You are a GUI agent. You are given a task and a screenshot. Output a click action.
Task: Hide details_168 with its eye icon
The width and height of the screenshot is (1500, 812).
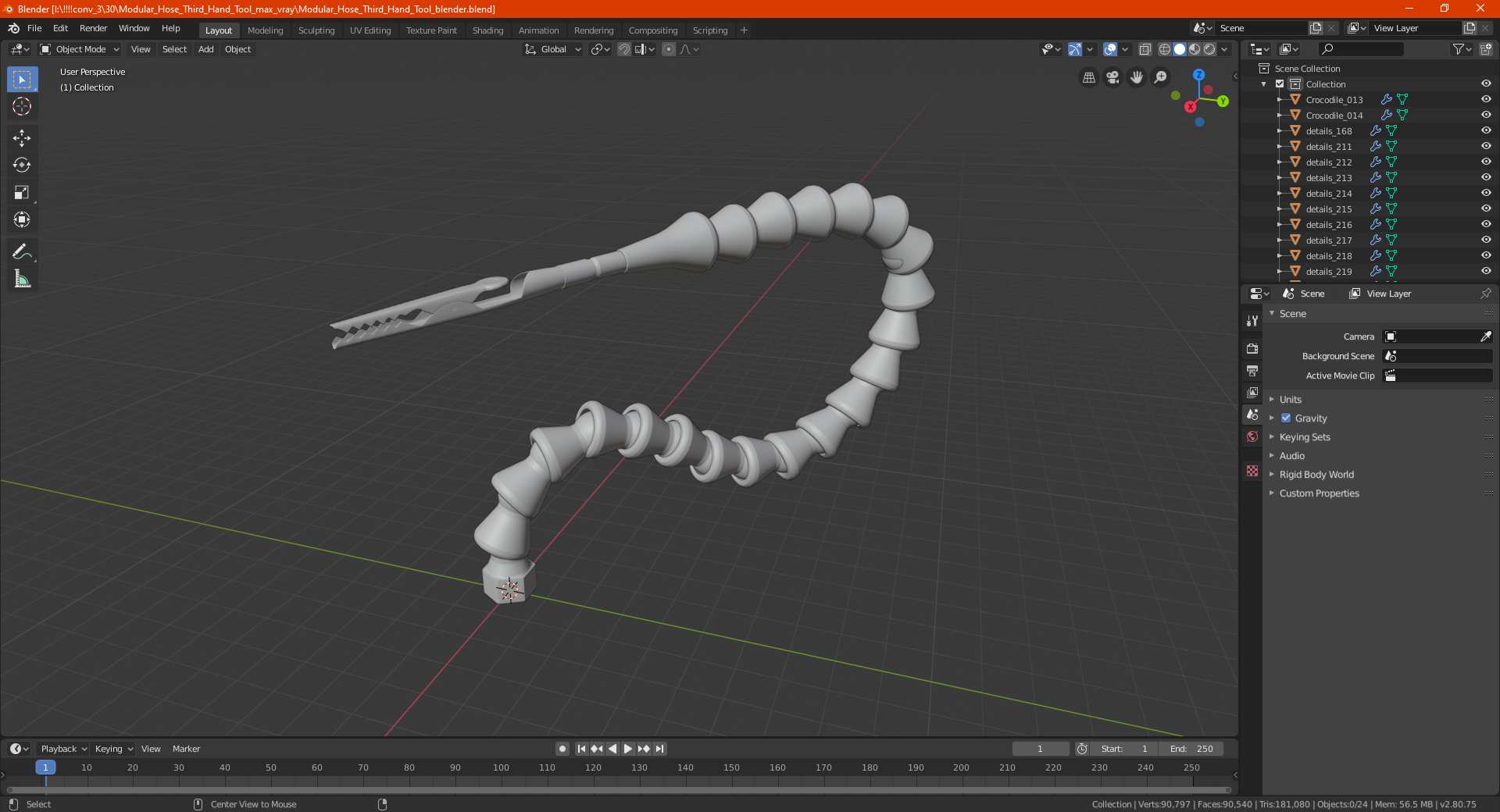pos(1486,130)
